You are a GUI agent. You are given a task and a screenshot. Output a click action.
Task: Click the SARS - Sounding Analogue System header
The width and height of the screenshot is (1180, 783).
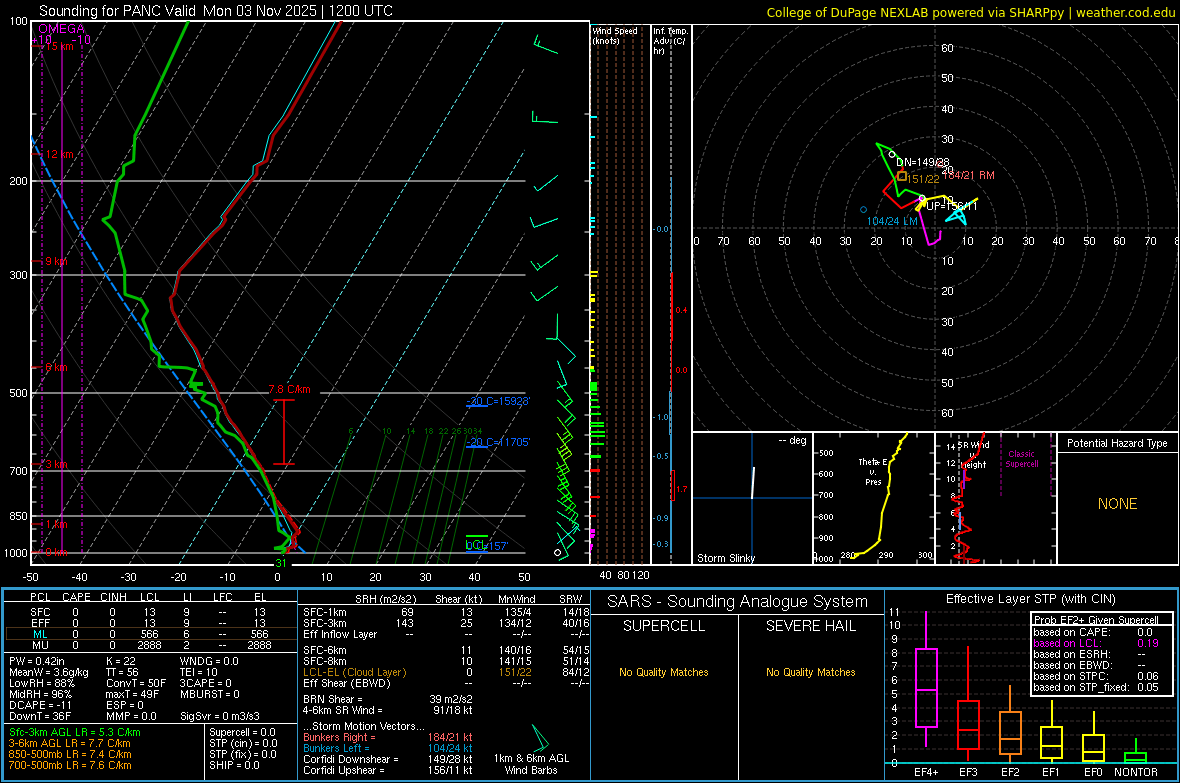click(738, 601)
